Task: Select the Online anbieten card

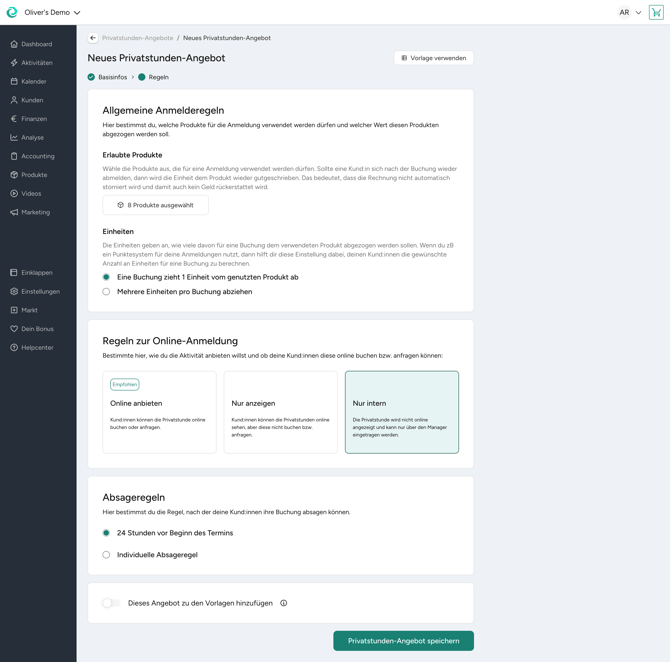Action: [x=159, y=412]
